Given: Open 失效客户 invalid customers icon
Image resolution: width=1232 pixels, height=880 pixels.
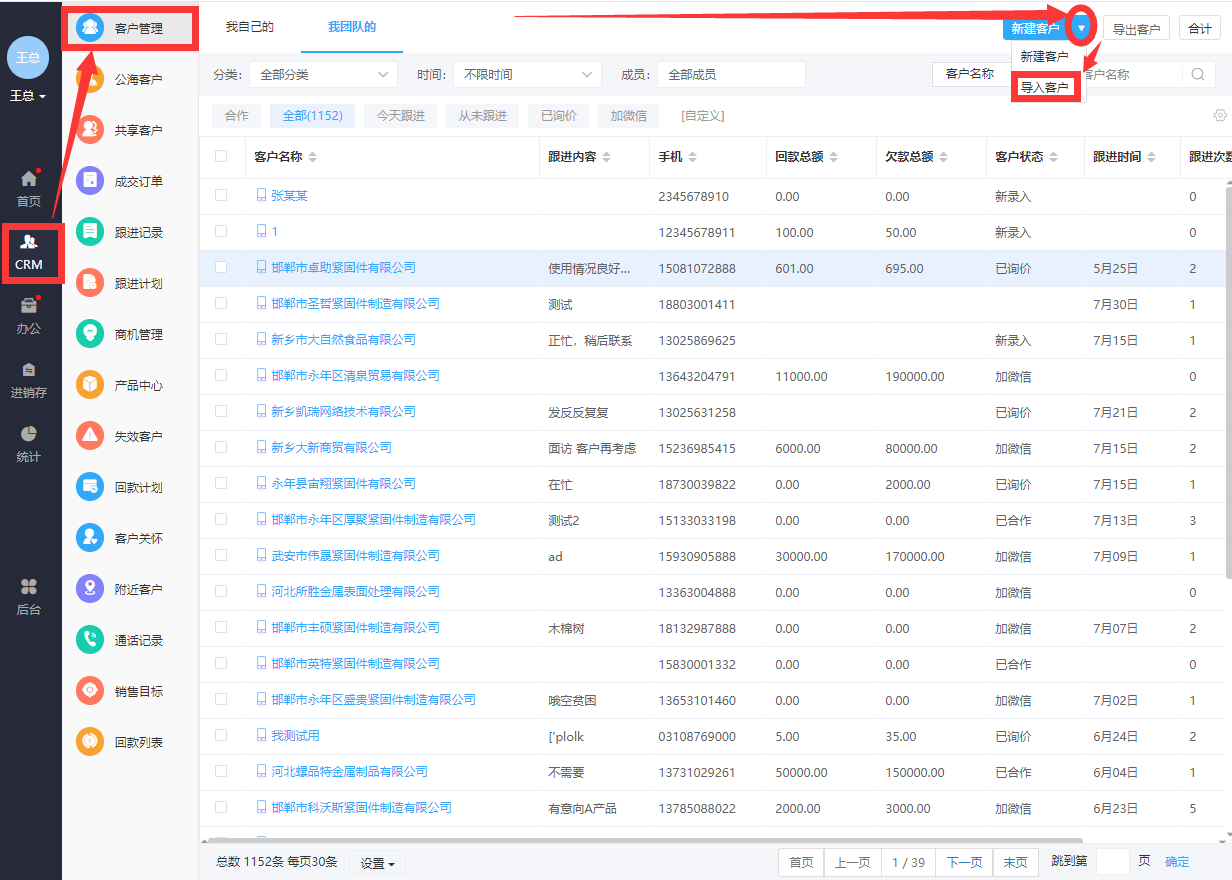Looking at the screenshot, I should (x=90, y=436).
